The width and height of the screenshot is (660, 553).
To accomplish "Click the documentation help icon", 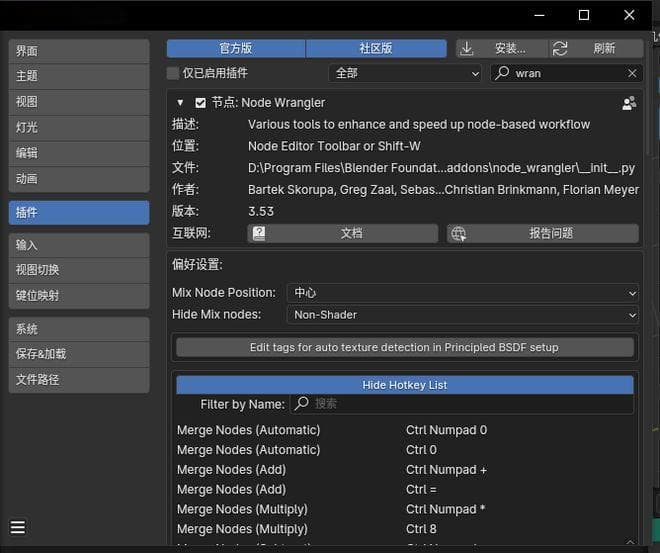I will (x=259, y=233).
